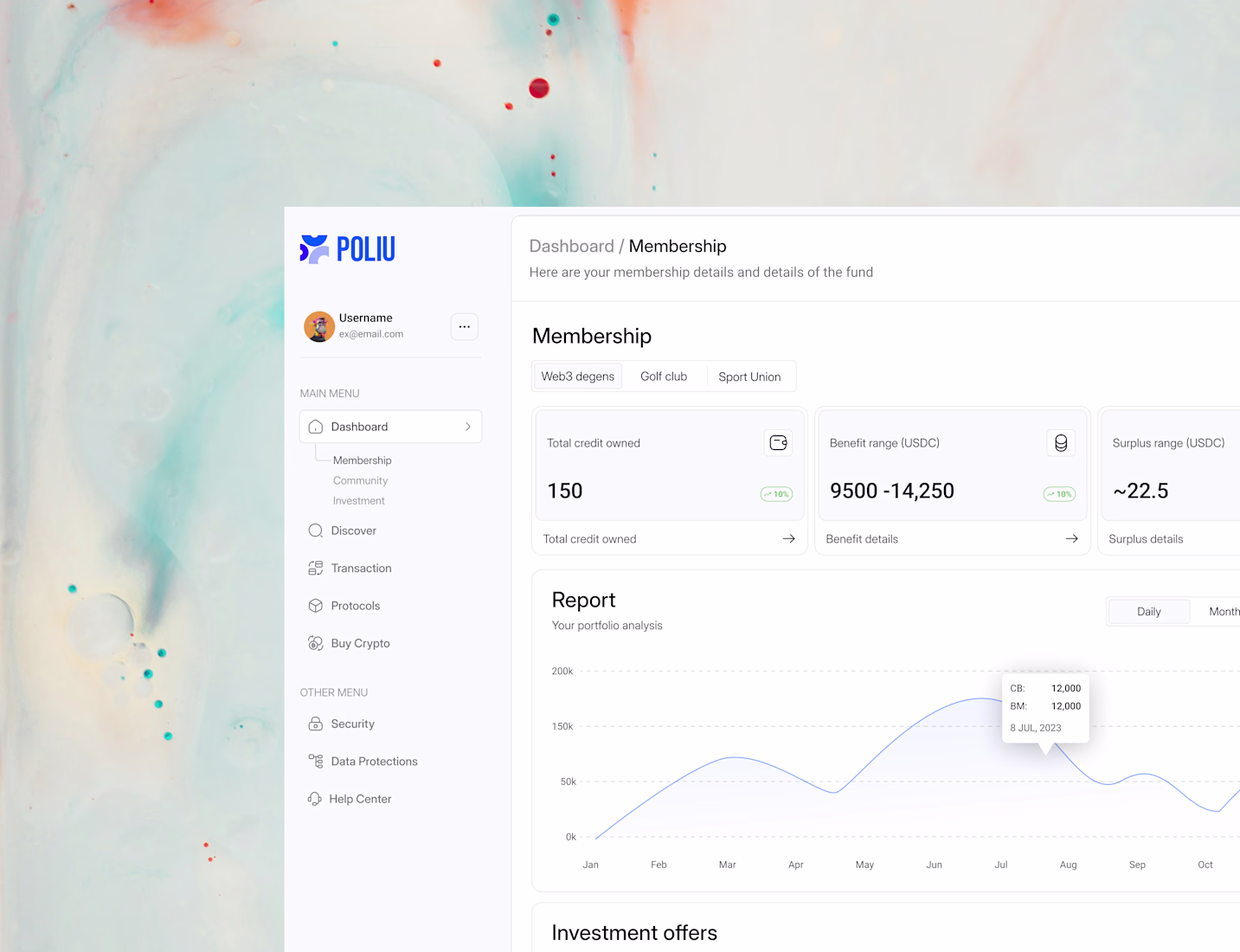Click the Investment offers heading

[634, 933]
